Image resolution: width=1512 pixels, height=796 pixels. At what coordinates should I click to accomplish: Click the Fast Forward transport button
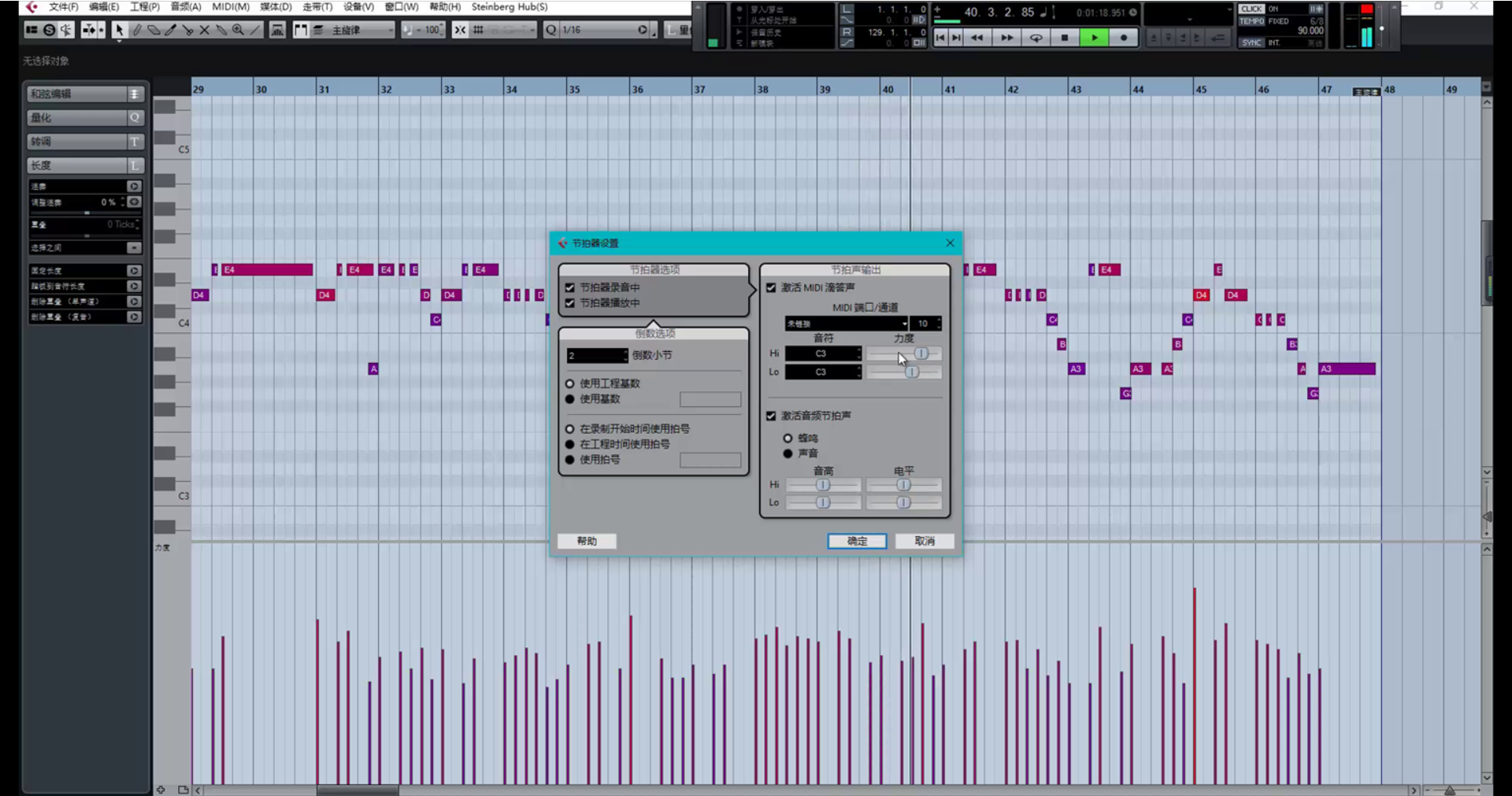(1006, 37)
